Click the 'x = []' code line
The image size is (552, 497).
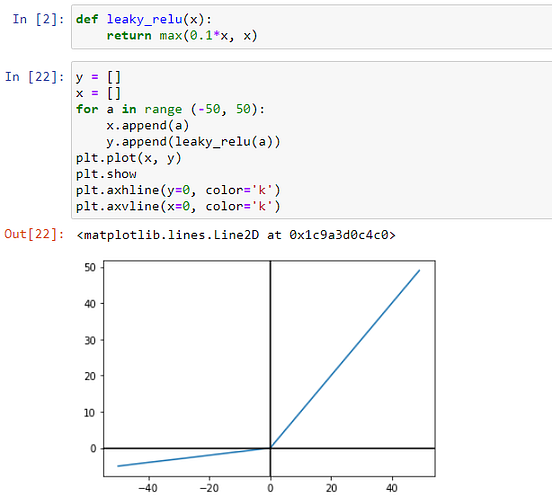98,93
